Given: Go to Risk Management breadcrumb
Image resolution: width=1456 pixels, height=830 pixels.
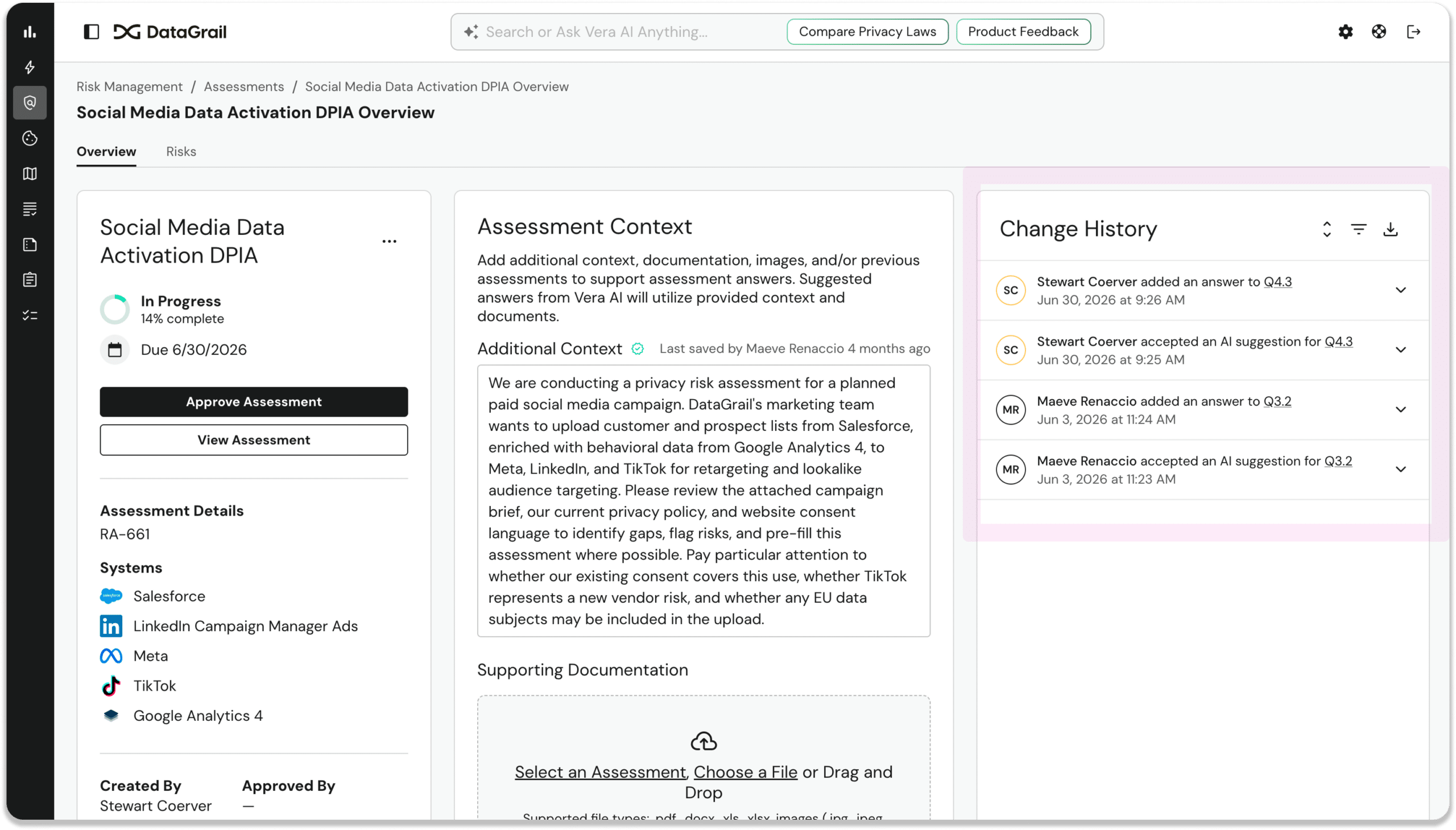Looking at the screenshot, I should pyautogui.click(x=130, y=86).
